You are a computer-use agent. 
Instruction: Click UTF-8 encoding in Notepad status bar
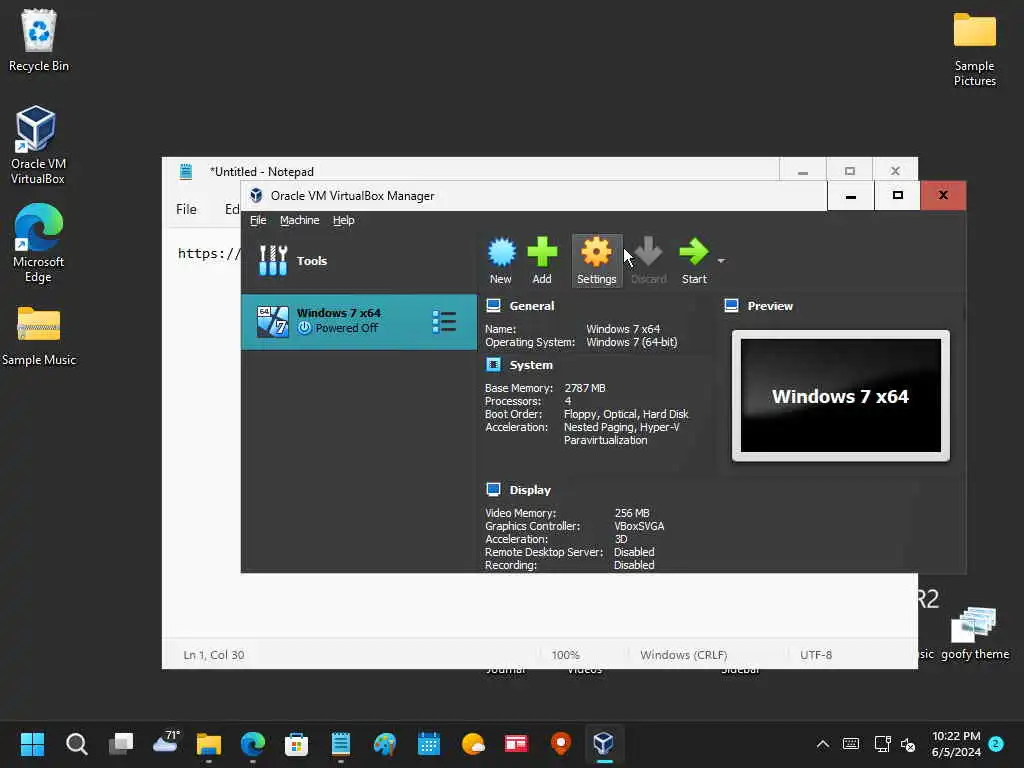816,655
